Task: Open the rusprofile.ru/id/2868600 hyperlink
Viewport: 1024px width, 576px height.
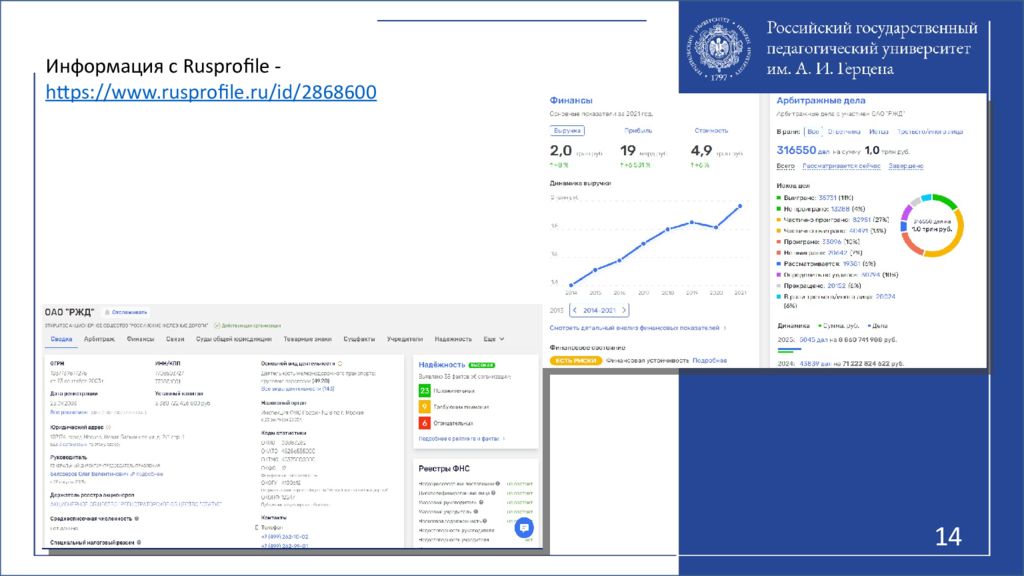Action: point(211,92)
